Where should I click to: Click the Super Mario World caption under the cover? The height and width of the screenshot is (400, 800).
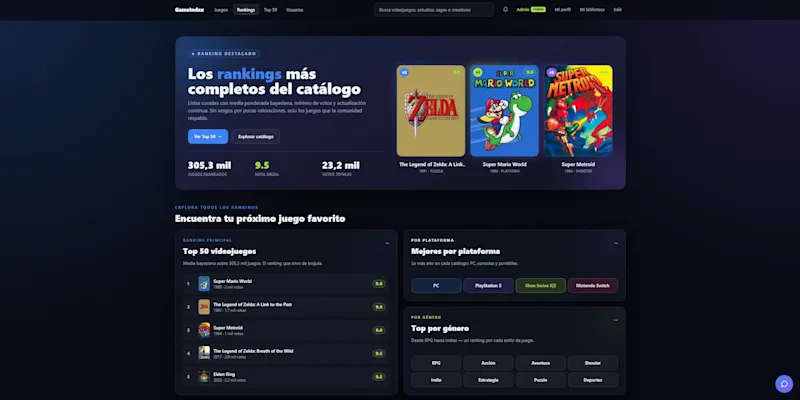[505, 165]
